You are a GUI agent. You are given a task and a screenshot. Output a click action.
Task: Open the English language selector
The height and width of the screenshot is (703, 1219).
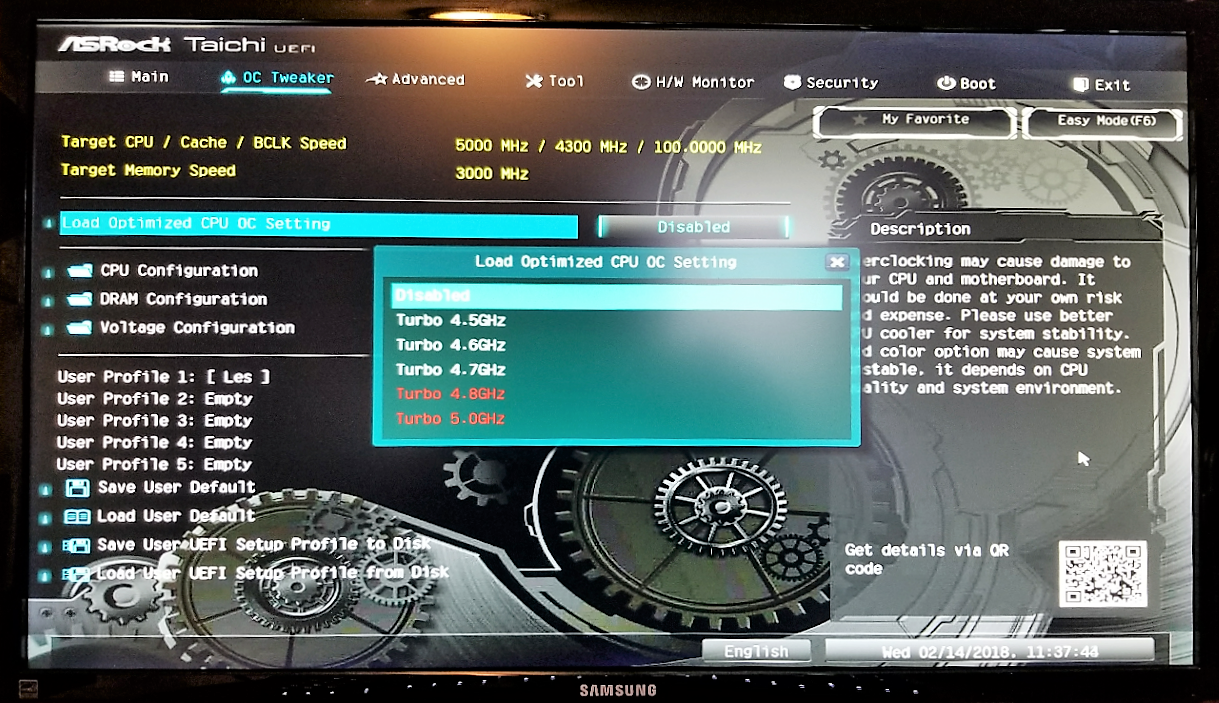click(x=756, y=651)
